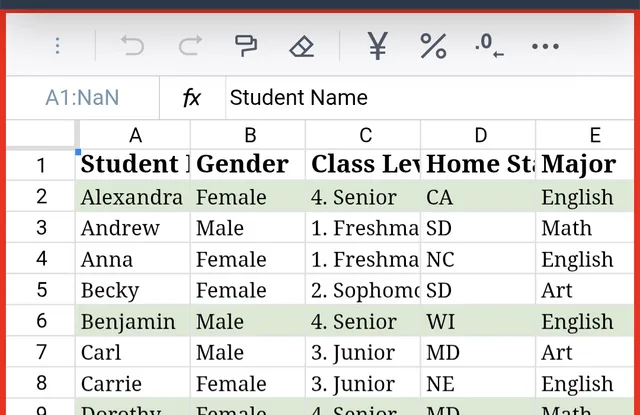The height and width of the screenshot is (415, 640).
Task: Select the paint format roller tool
Action: pyautogui.click(x=246, y=46)
